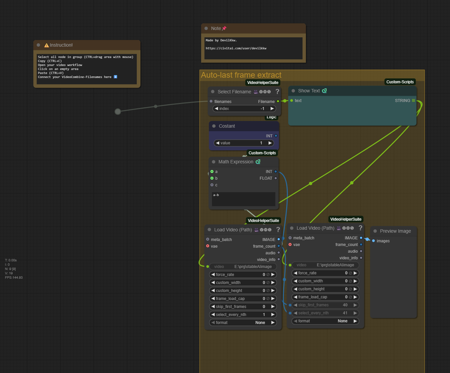Click the video path field on right Load Video
450x373 pixels.
(325, 265)
